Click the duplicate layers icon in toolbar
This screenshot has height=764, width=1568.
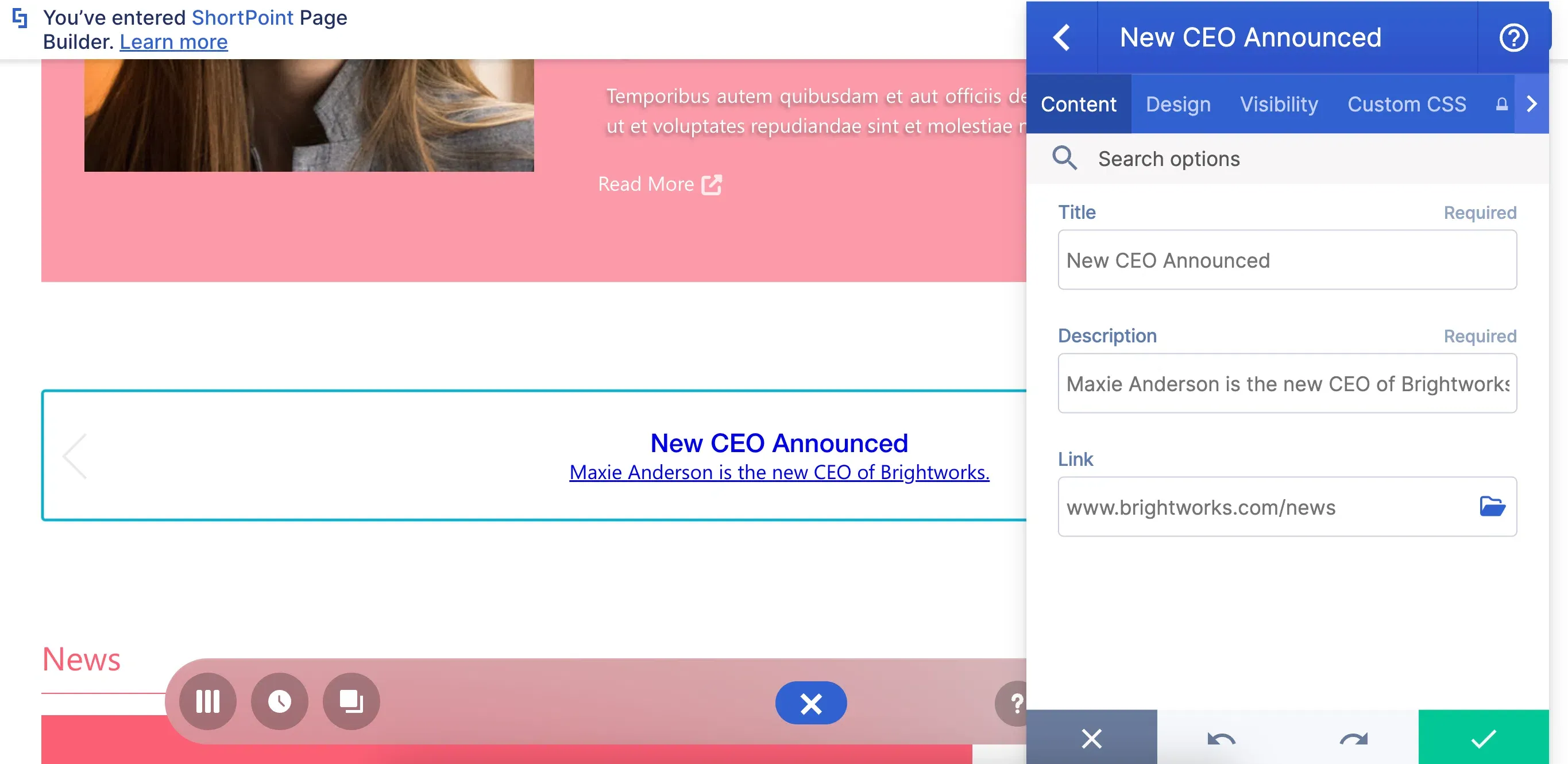[351, 701]
